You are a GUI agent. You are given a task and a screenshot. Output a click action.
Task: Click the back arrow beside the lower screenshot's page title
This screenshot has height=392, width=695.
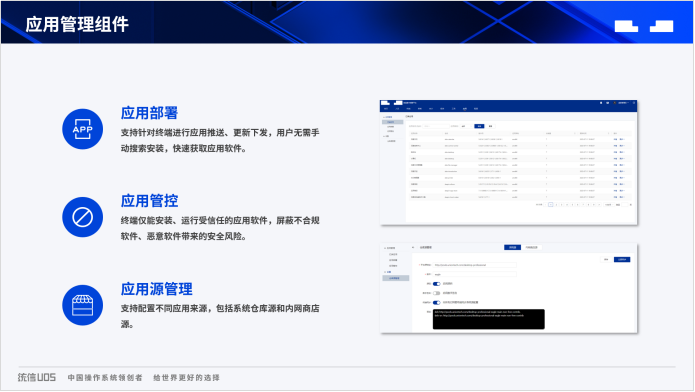[x=413, y=247]
